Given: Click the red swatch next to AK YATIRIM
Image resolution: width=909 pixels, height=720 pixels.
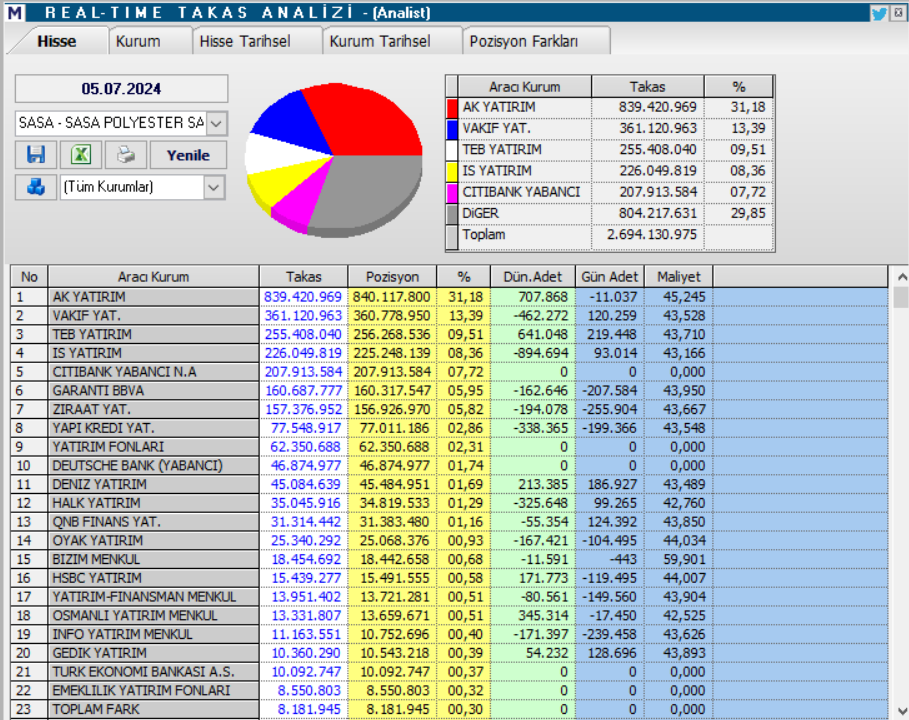Looking at the screenshot, I should [453, 107].
